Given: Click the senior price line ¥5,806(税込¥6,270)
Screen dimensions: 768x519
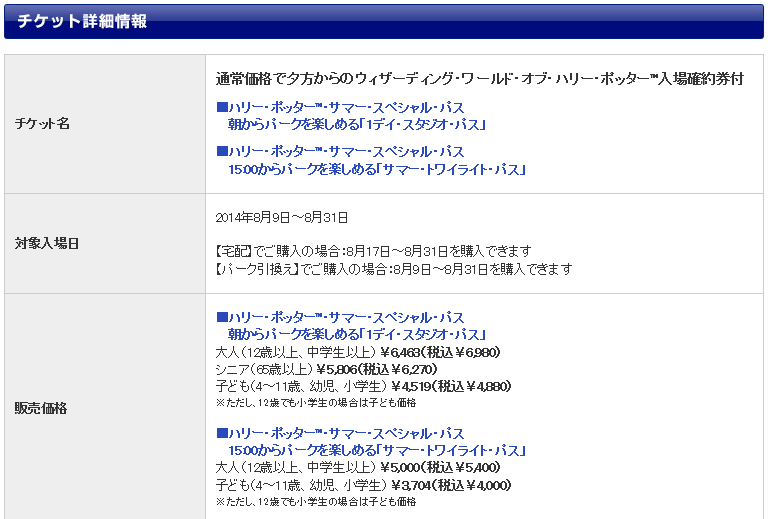Looking at the screenshot, I should [x=377, y=369].
